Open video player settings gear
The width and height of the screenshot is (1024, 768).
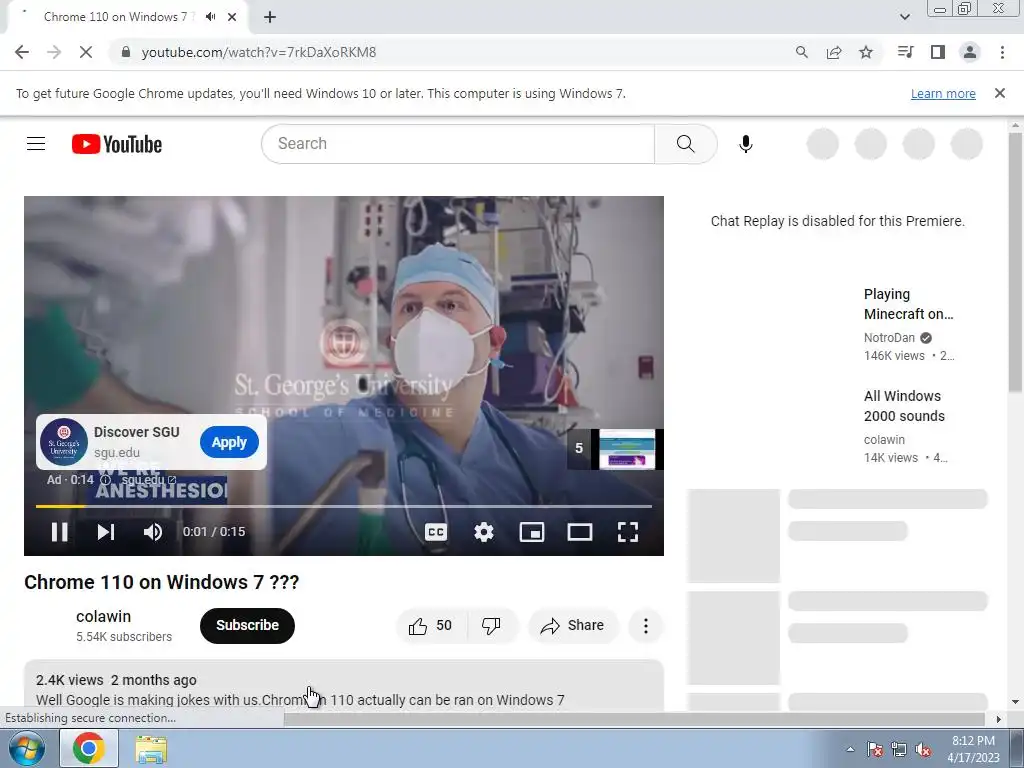[x=484, y=532]
